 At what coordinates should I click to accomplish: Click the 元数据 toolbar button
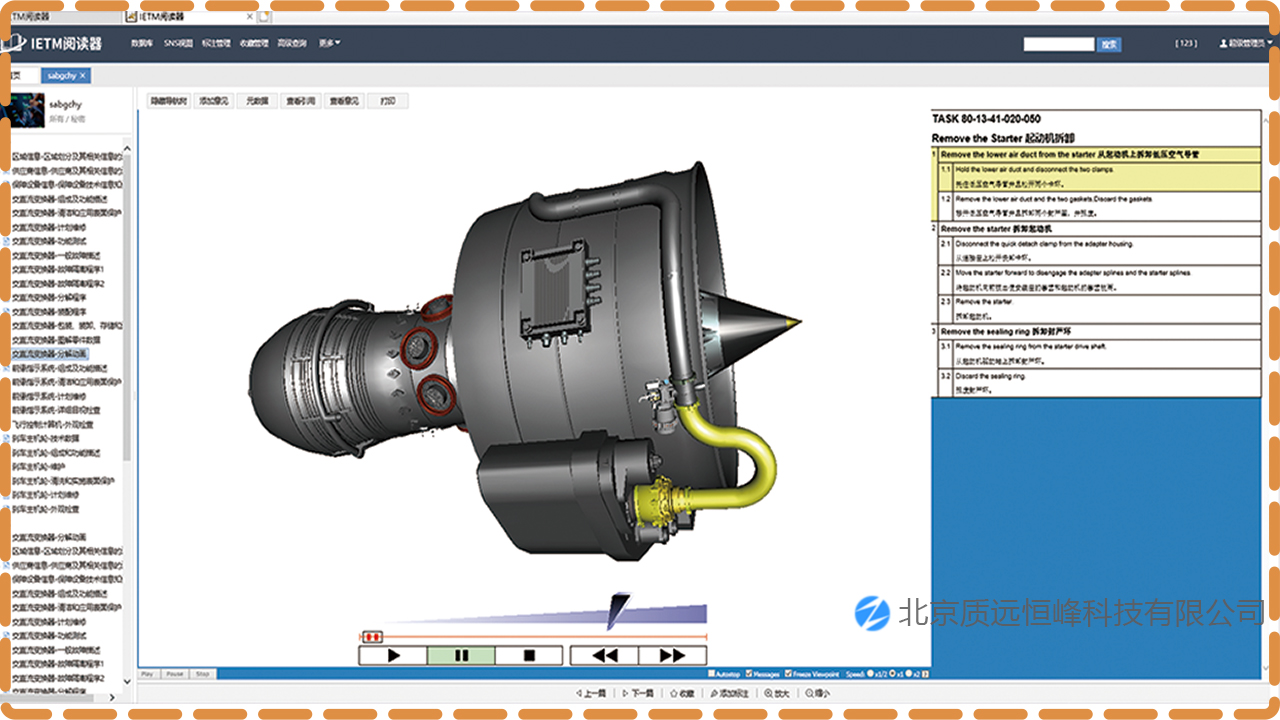[258, 101]
